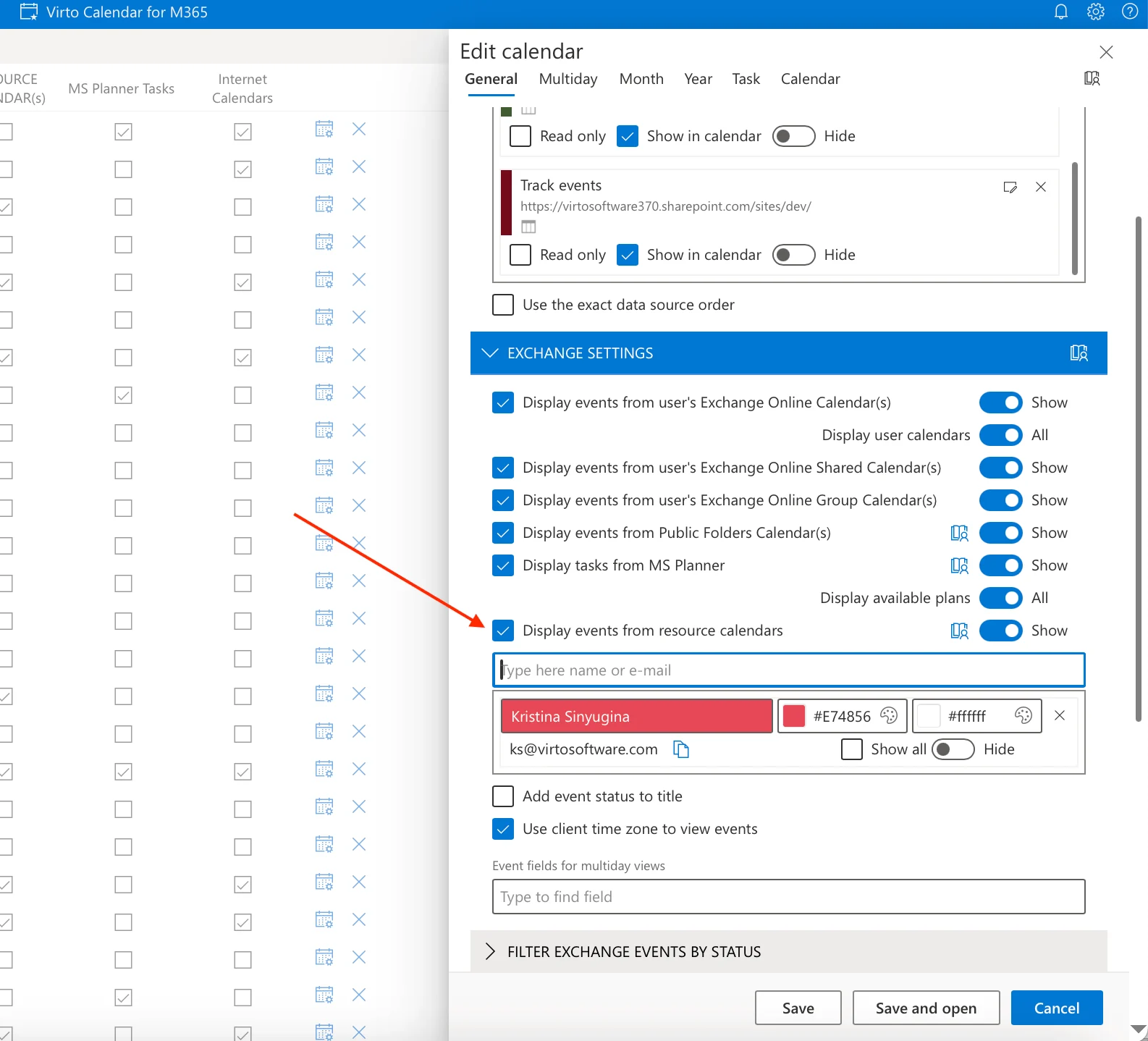
Task: Open calendar settings icon in first list row
Action: (324, 129)
